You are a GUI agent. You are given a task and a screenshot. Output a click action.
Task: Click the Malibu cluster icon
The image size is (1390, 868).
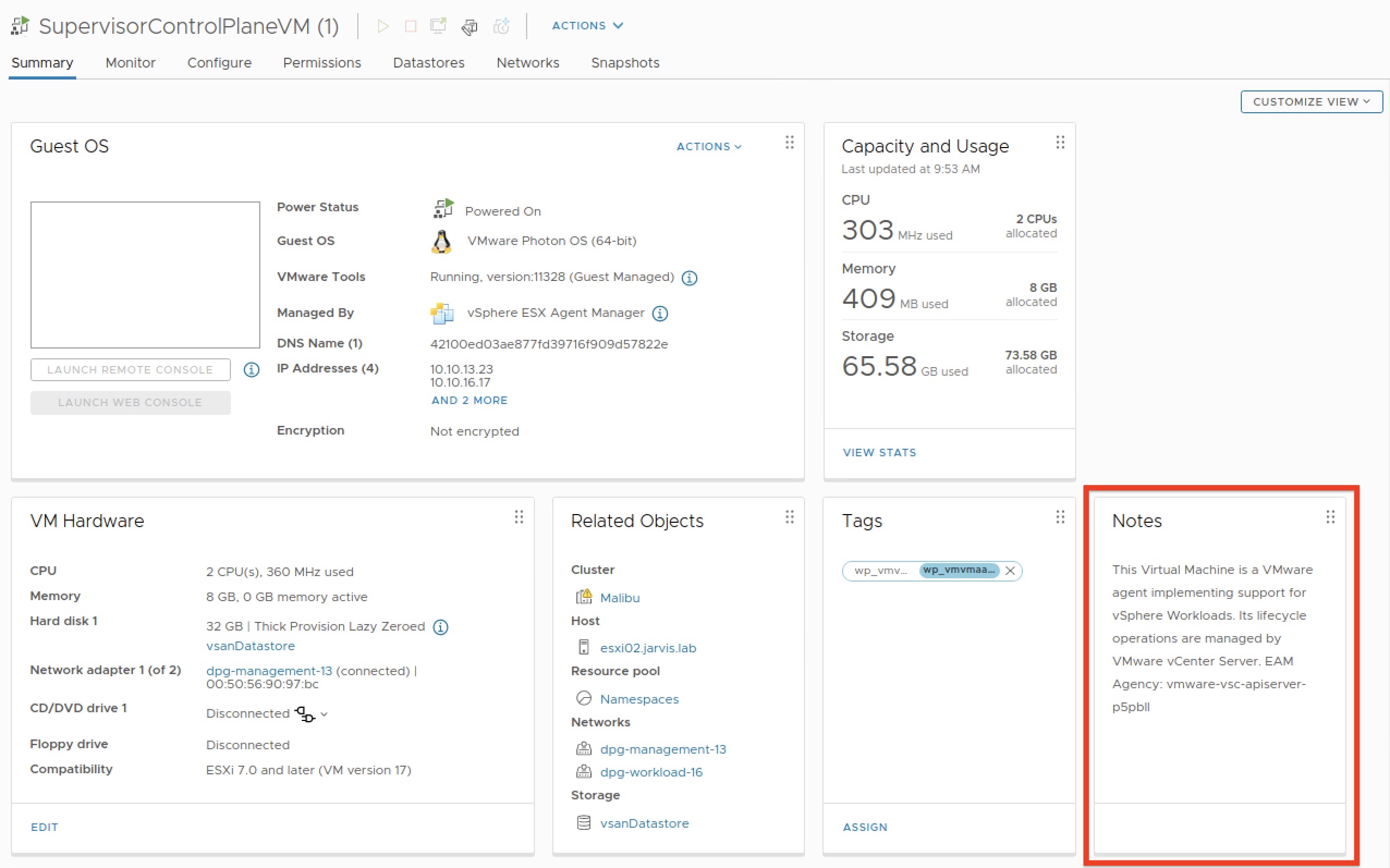584,596
